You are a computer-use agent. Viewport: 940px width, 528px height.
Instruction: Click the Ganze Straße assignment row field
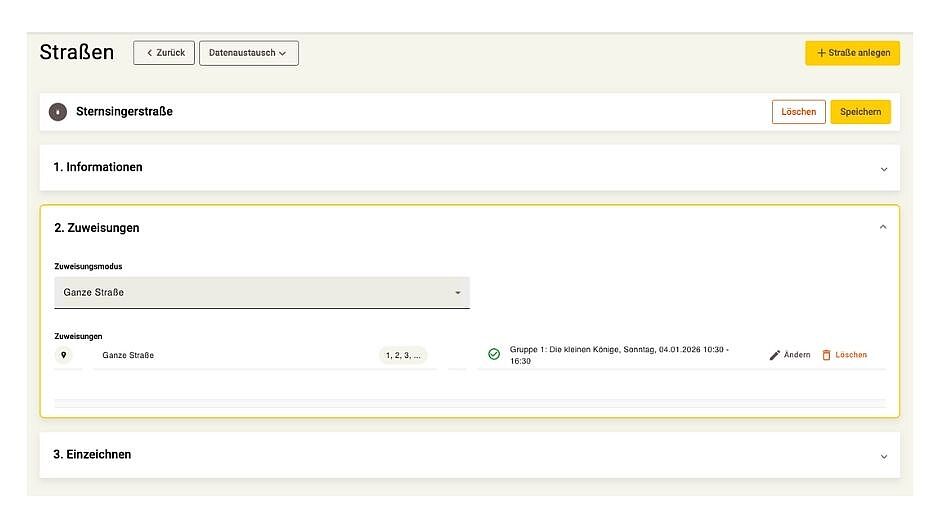pos(230,356)
